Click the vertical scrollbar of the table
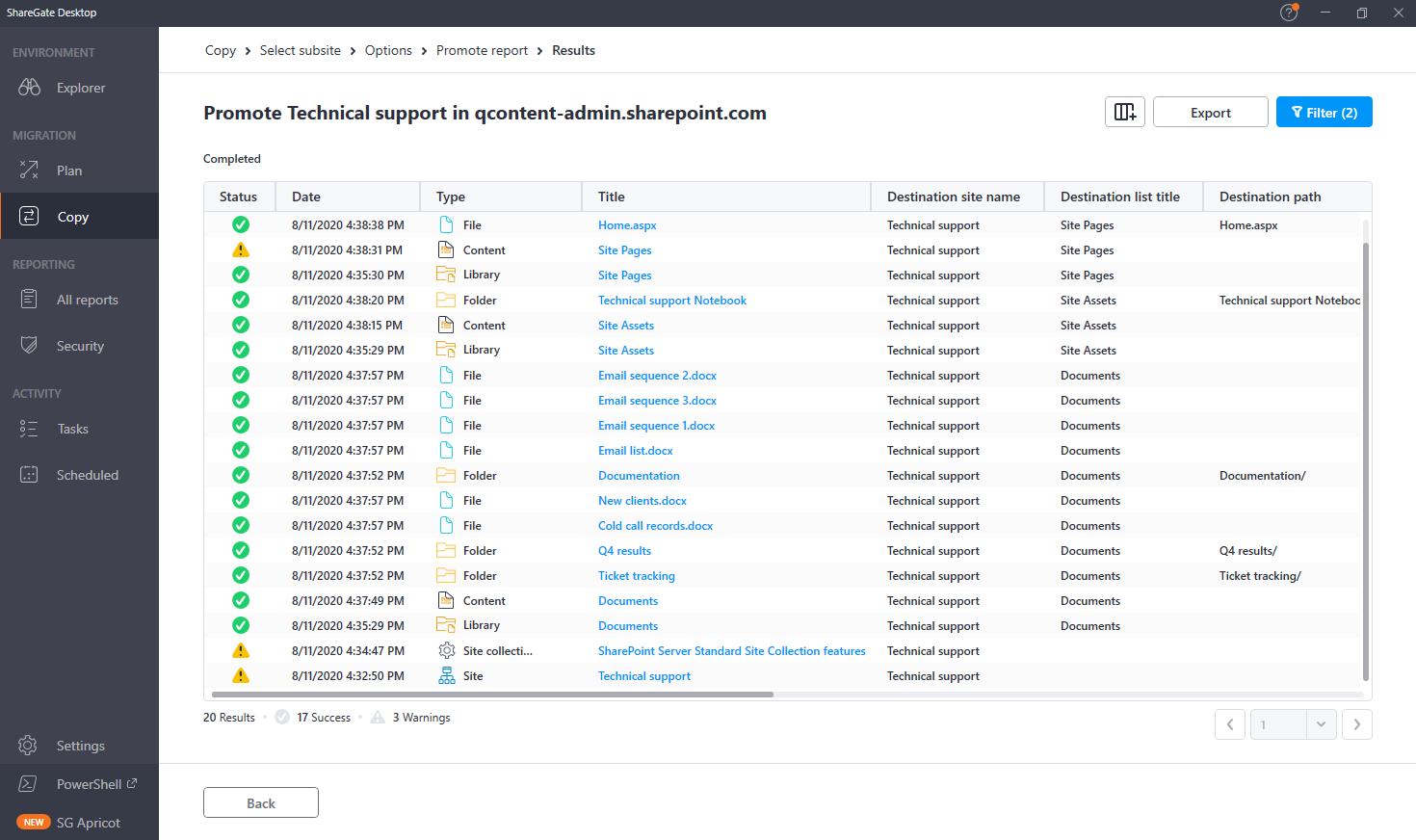The height and width of the screenshot is (840, 1416). [x=1365, y=462]
